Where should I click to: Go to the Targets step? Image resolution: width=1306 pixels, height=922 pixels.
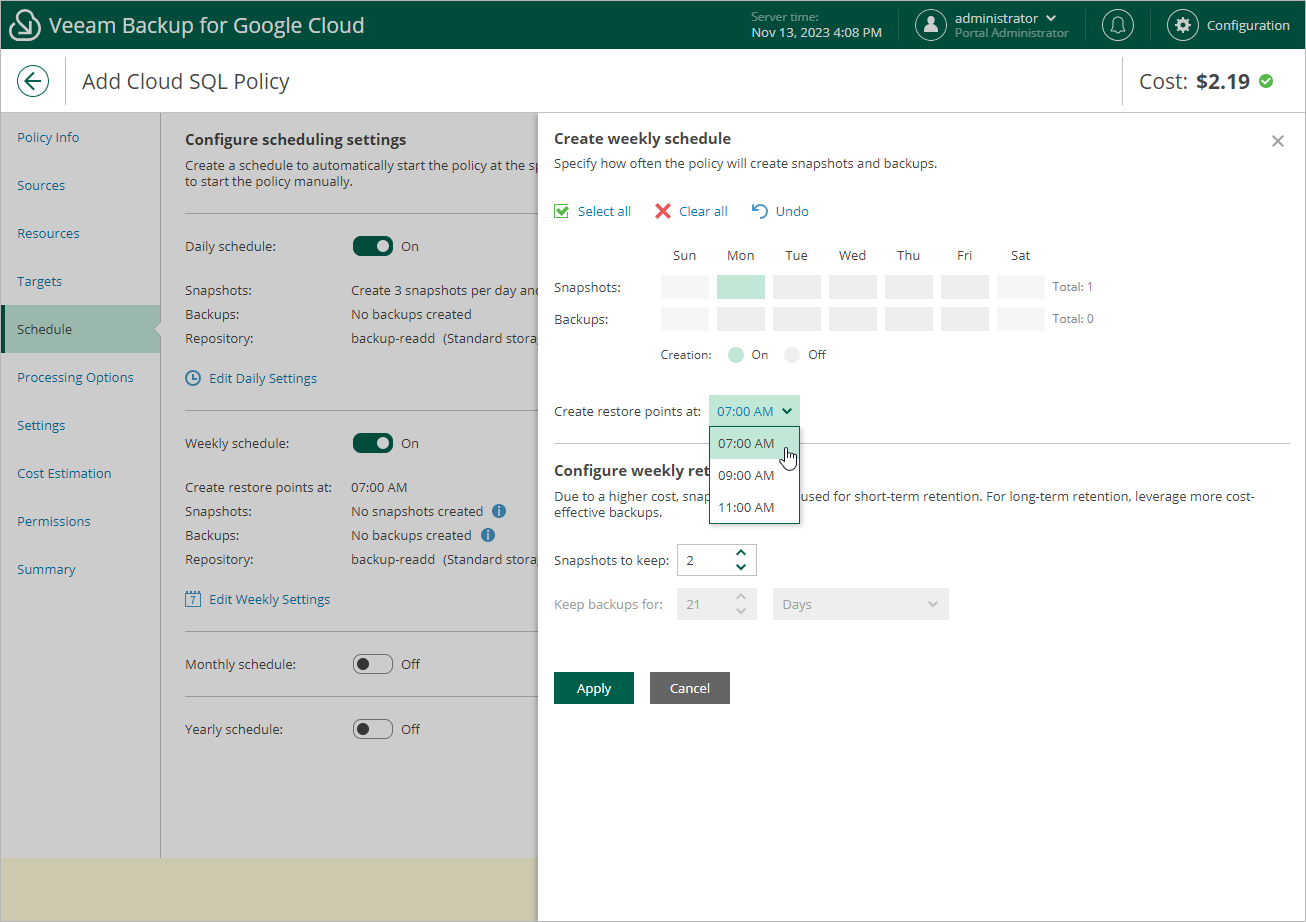pos(80,281)
